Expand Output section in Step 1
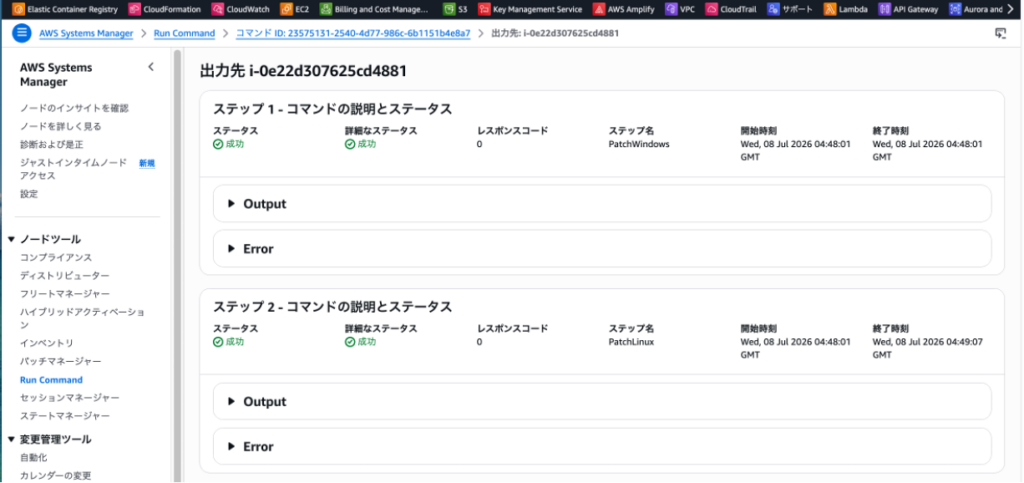Image resolution: width=1024 pixels, height=483 pixels. (602, 204)
